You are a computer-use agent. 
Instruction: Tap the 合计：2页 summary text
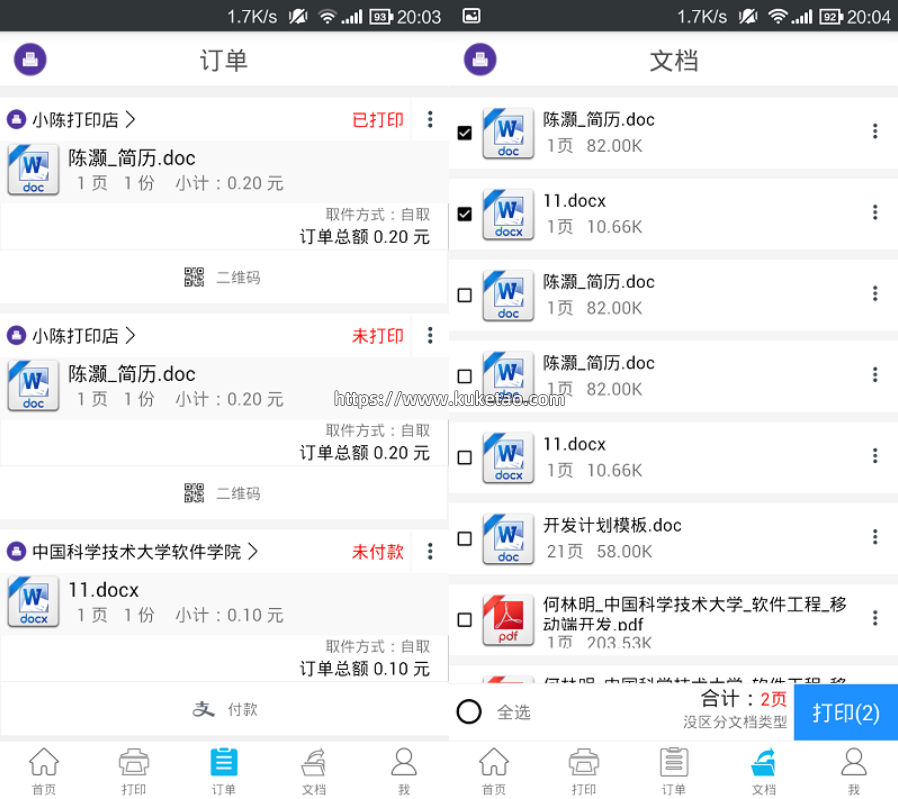pos(743,699)
